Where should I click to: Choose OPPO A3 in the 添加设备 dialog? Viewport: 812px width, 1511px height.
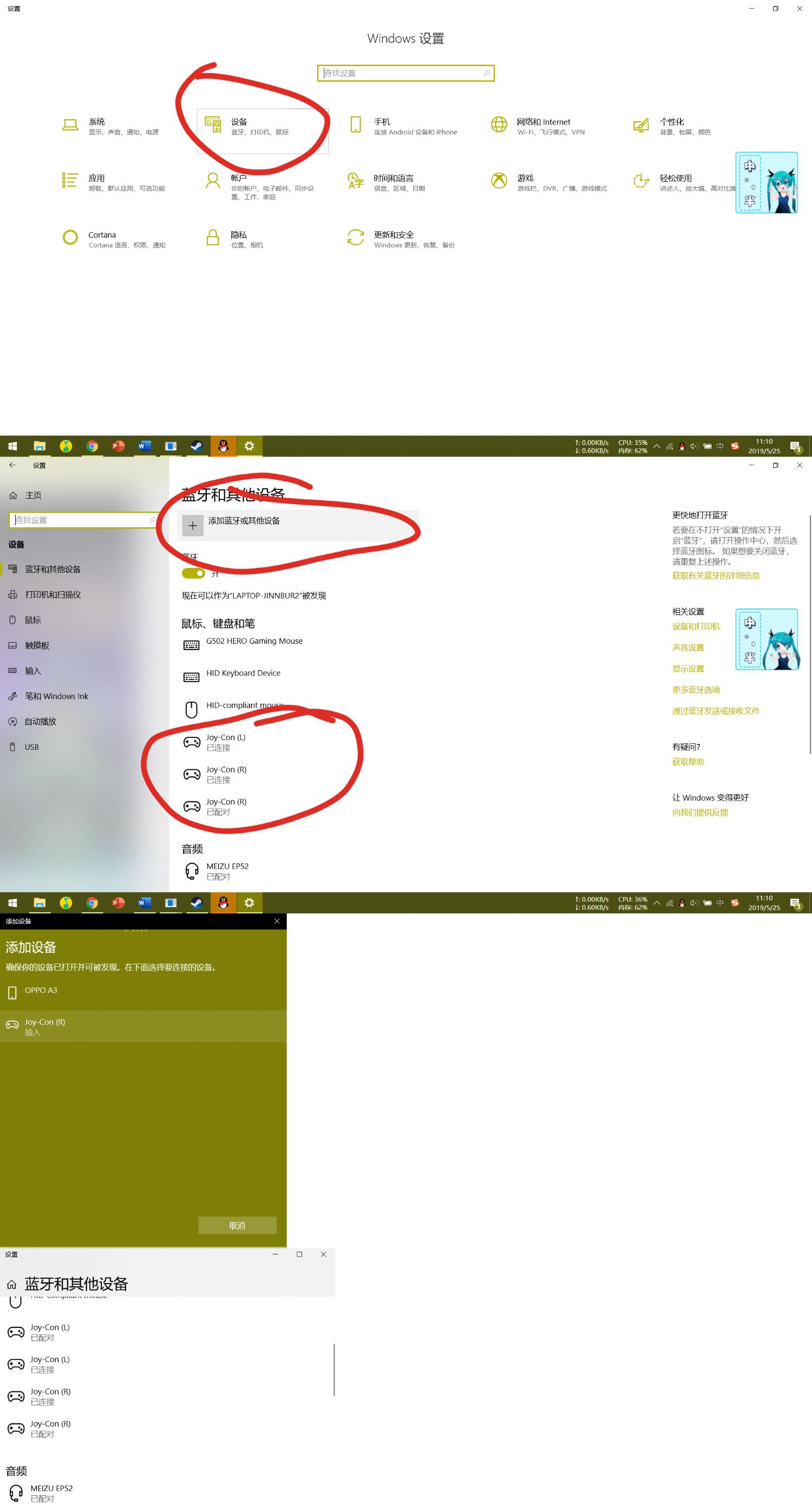pyautogui.click(x=143, y=992)
